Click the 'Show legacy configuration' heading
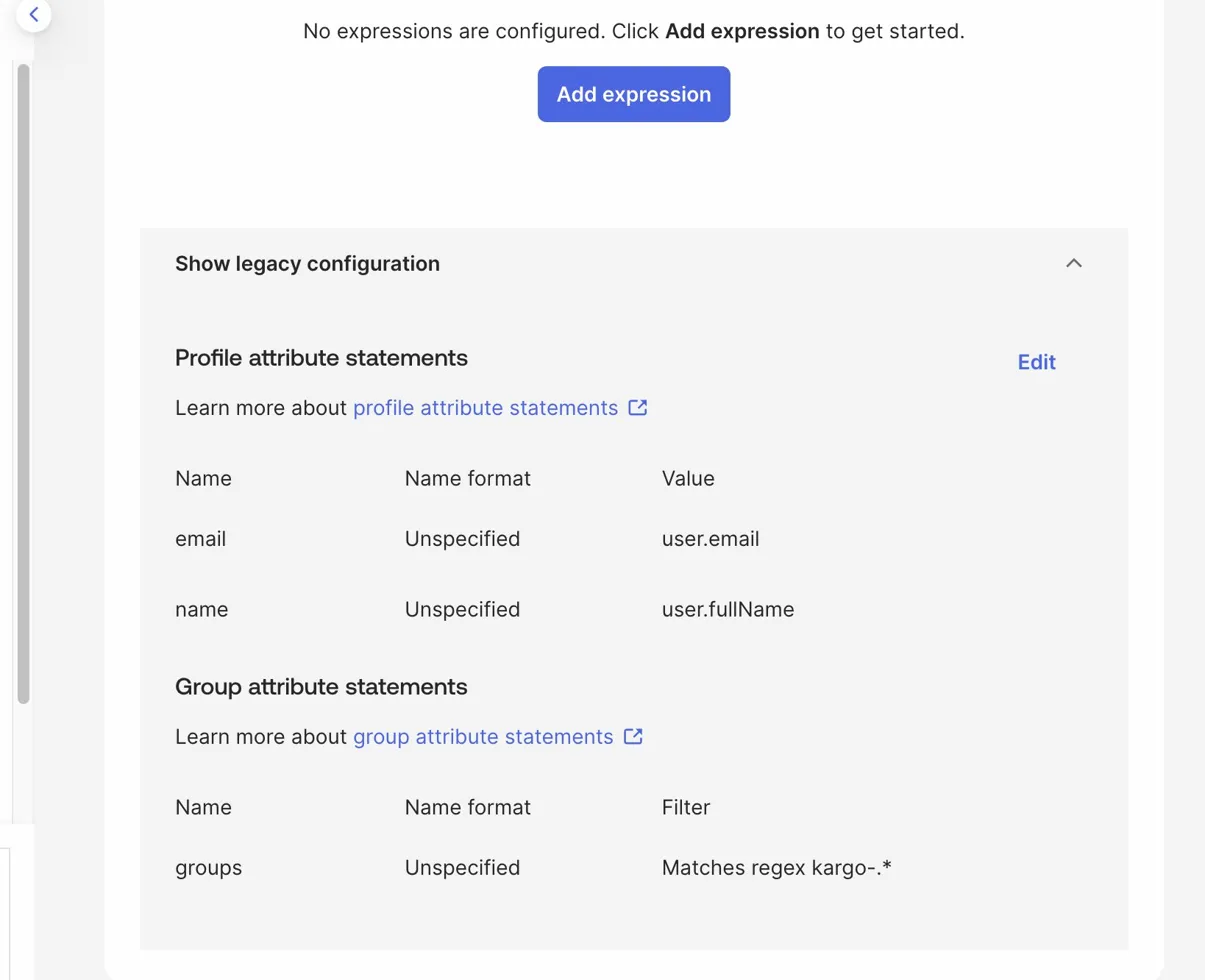Viewport: 1205px width, 980px height. click(307, 264)
